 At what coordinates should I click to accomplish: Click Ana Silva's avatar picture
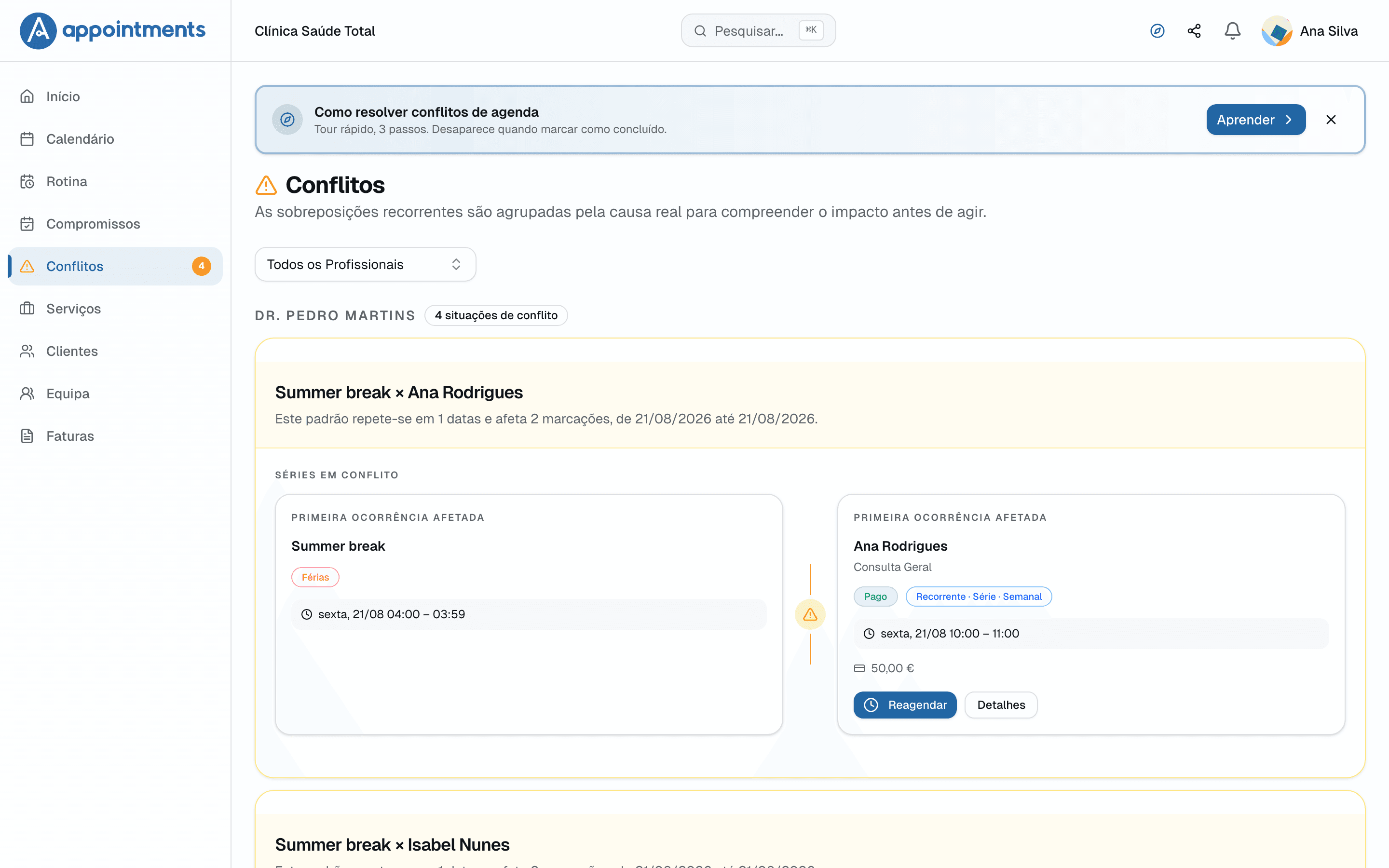coord(1277,31)
